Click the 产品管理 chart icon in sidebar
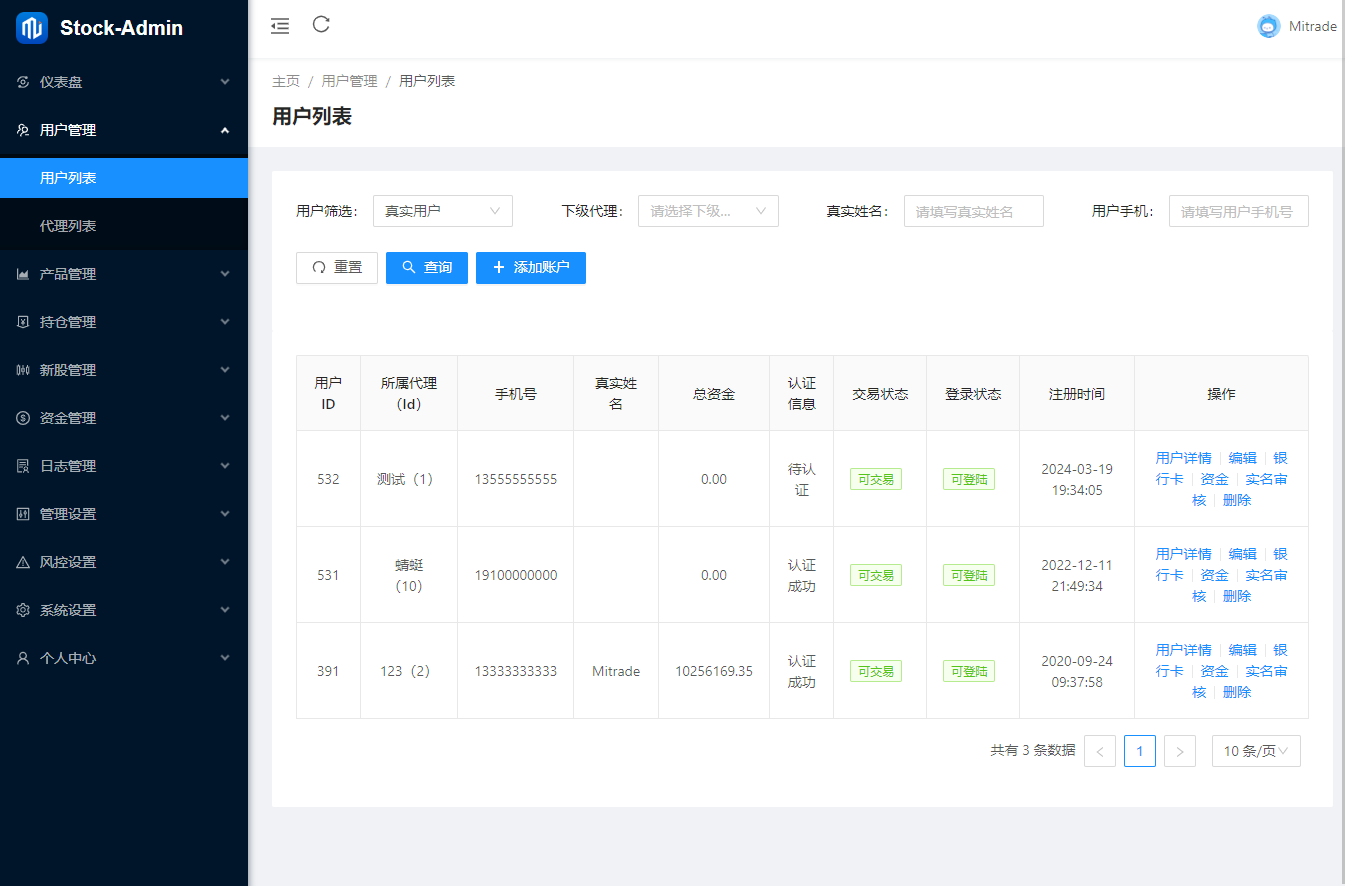1345x886 pixels. click(23, 274)
